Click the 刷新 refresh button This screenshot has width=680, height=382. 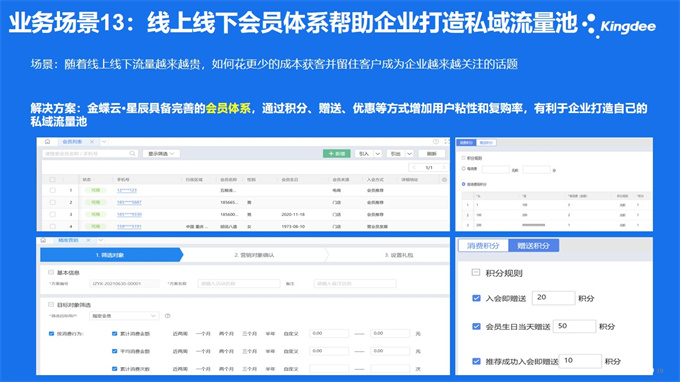432,153
